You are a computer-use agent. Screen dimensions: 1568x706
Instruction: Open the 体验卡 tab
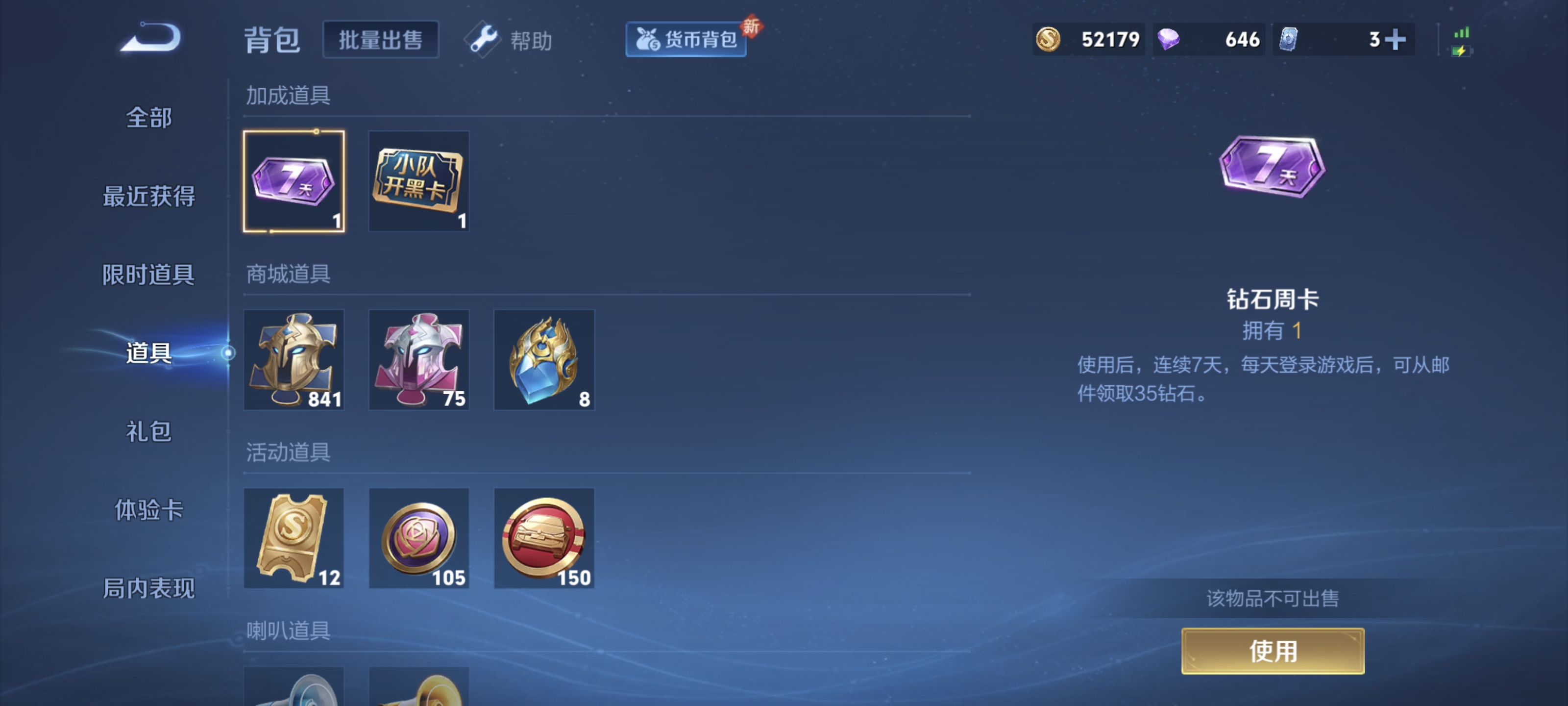click(x=148, y=510)
